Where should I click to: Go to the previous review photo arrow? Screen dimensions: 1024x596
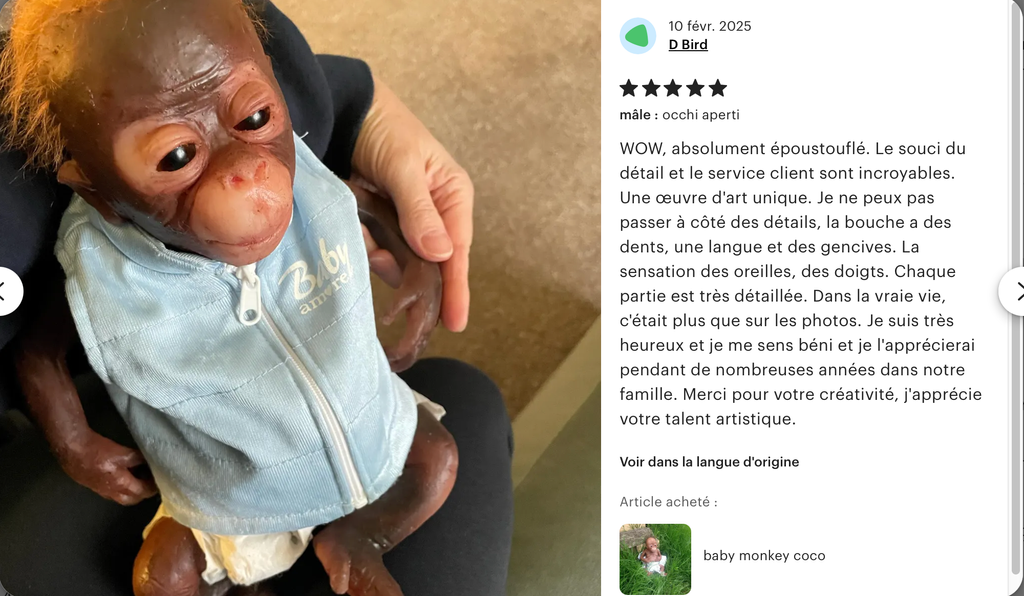pyautogui.click(x=7, y=291)
